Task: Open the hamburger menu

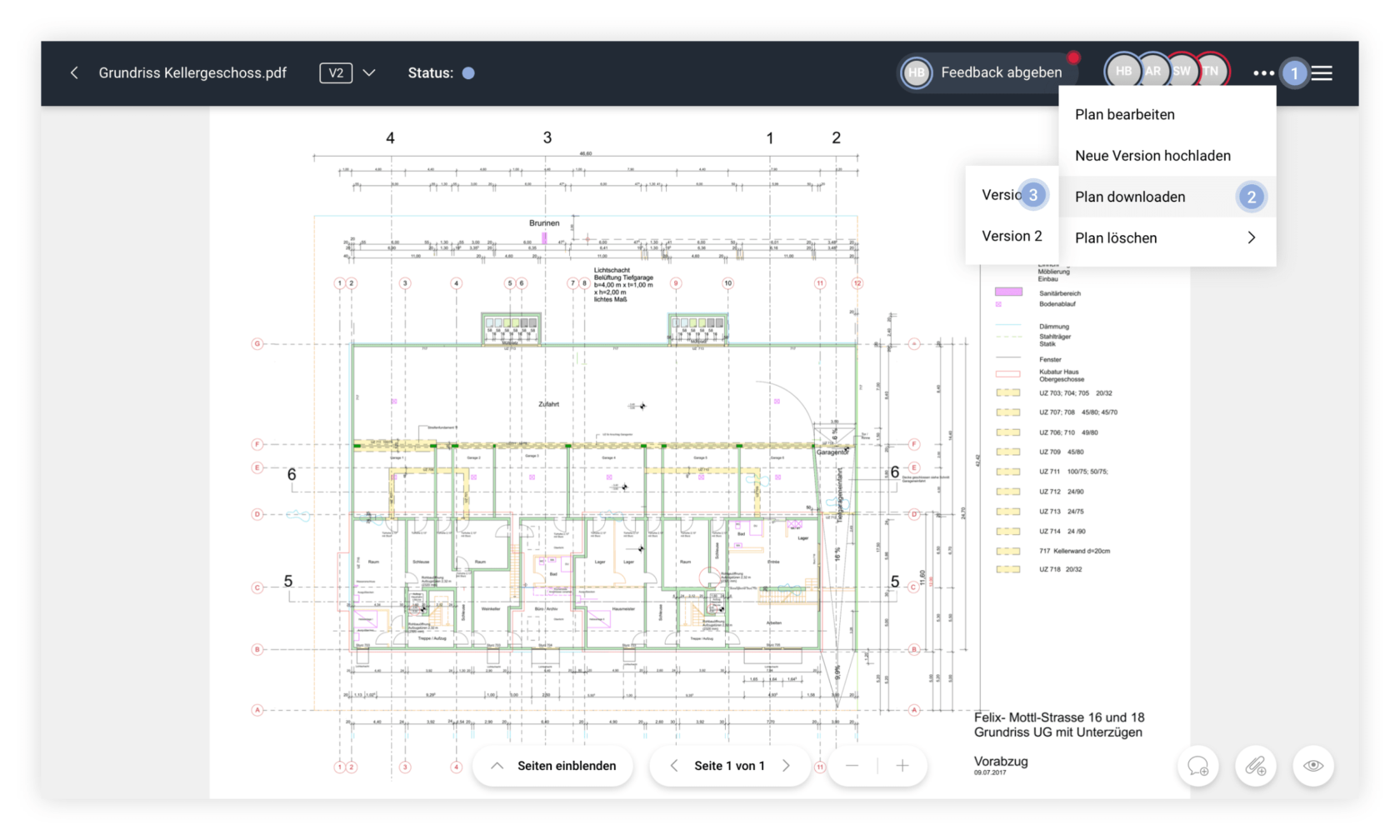Action: pos(1322,73)
